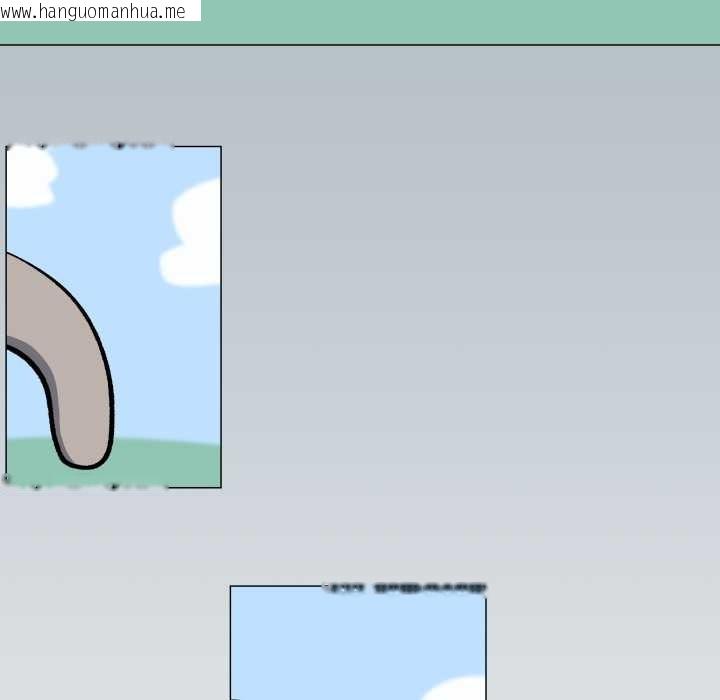
Task: Click the blue sky in lower panel
Action: point(330,640)
